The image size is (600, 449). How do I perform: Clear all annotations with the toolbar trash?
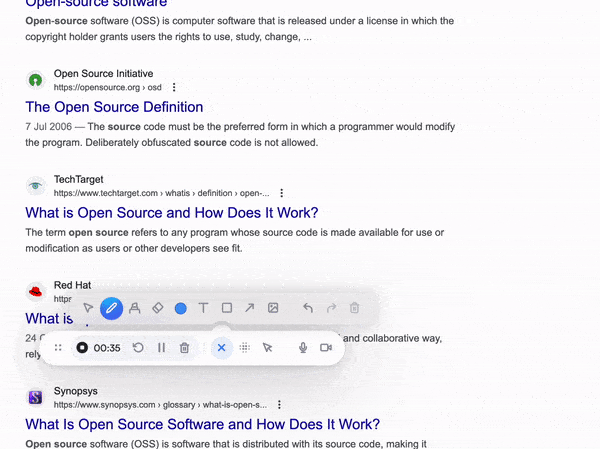[x=354, y=308]
